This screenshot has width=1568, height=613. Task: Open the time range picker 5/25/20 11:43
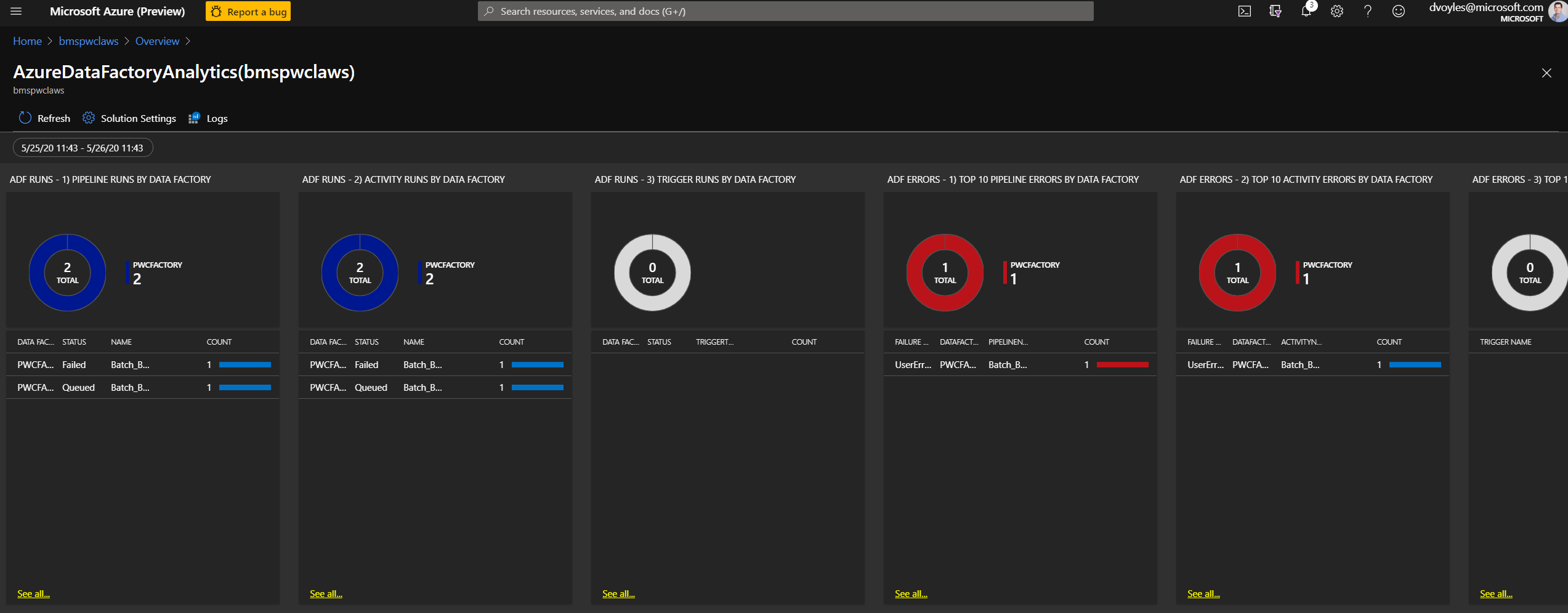coord(83,148)
